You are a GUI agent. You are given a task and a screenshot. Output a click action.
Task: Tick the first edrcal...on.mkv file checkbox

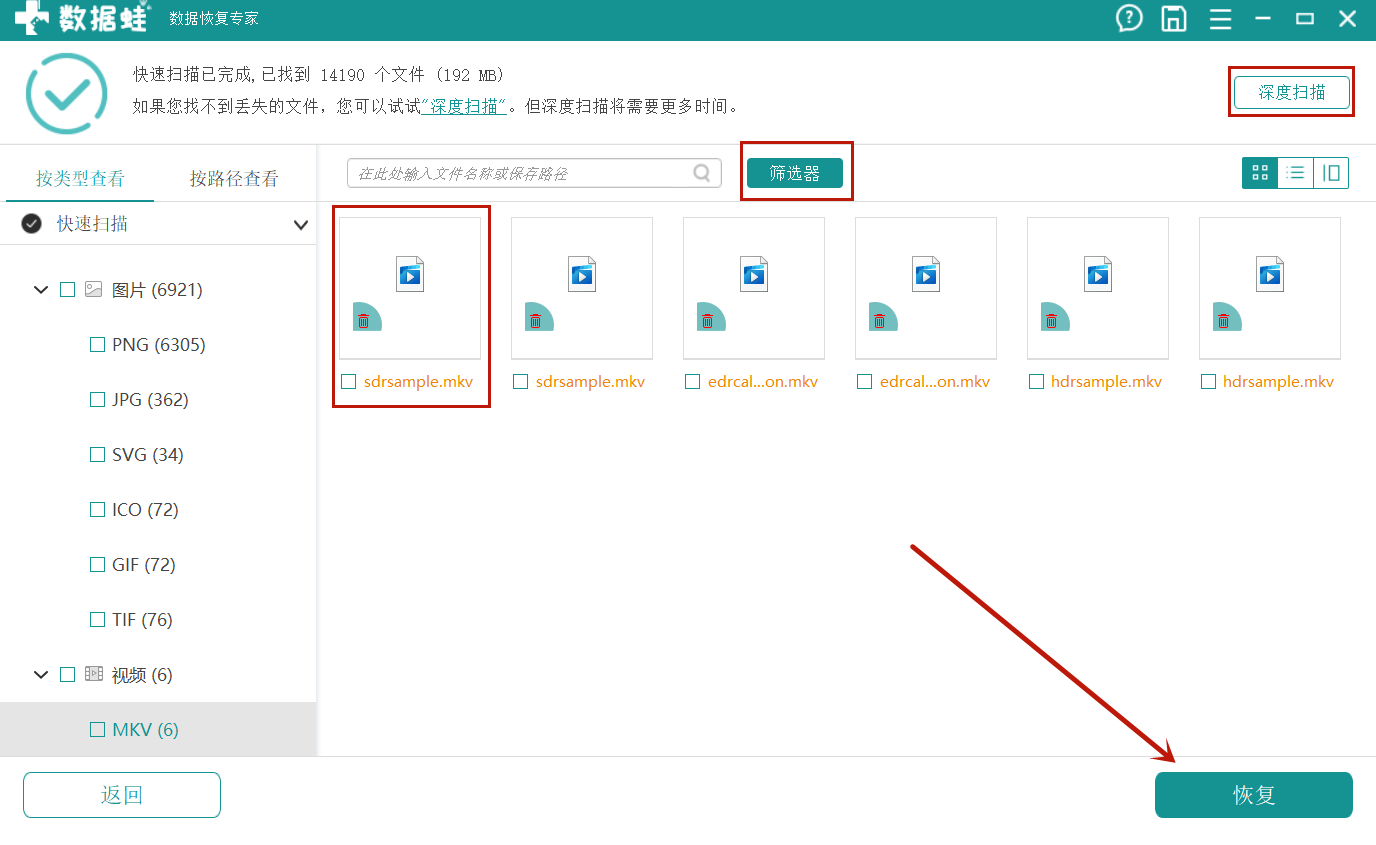pyautogui.click(x=692, y=382)
